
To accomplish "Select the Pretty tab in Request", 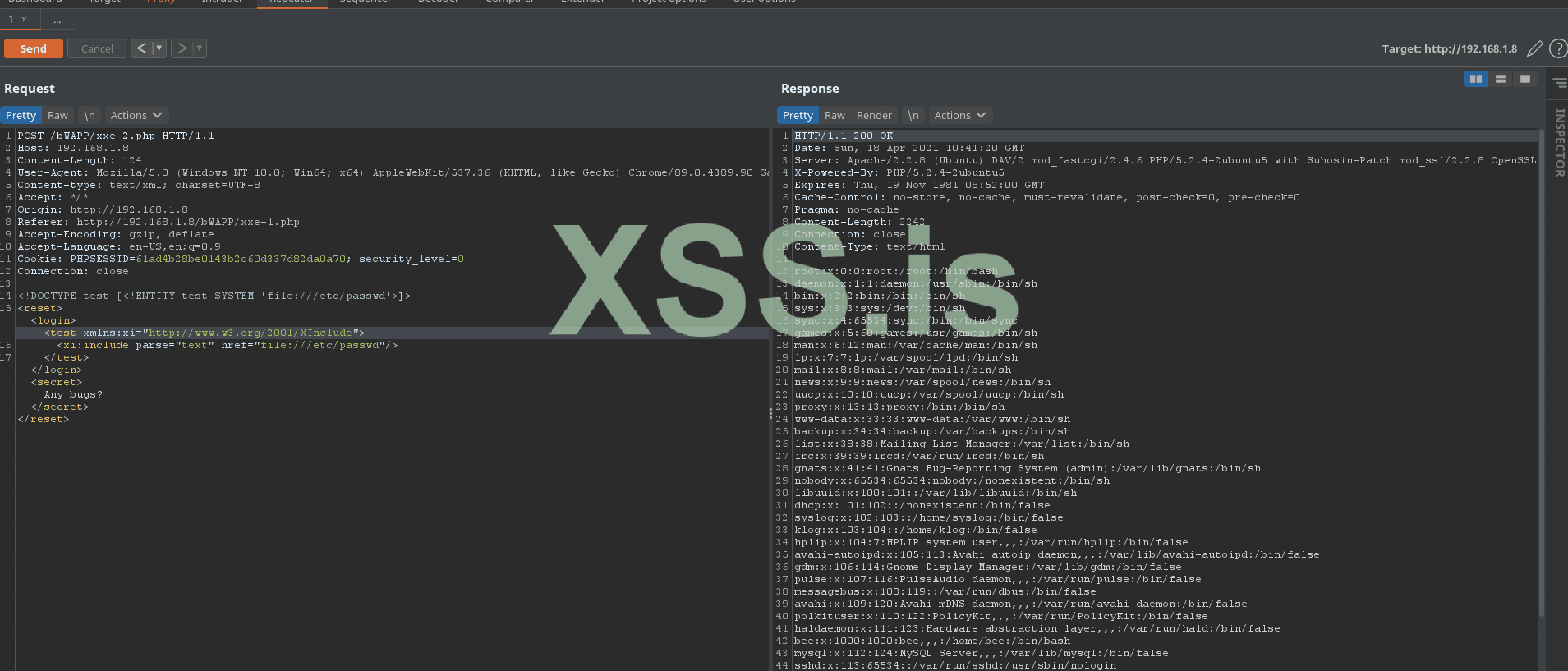I will tap(21, 116).
